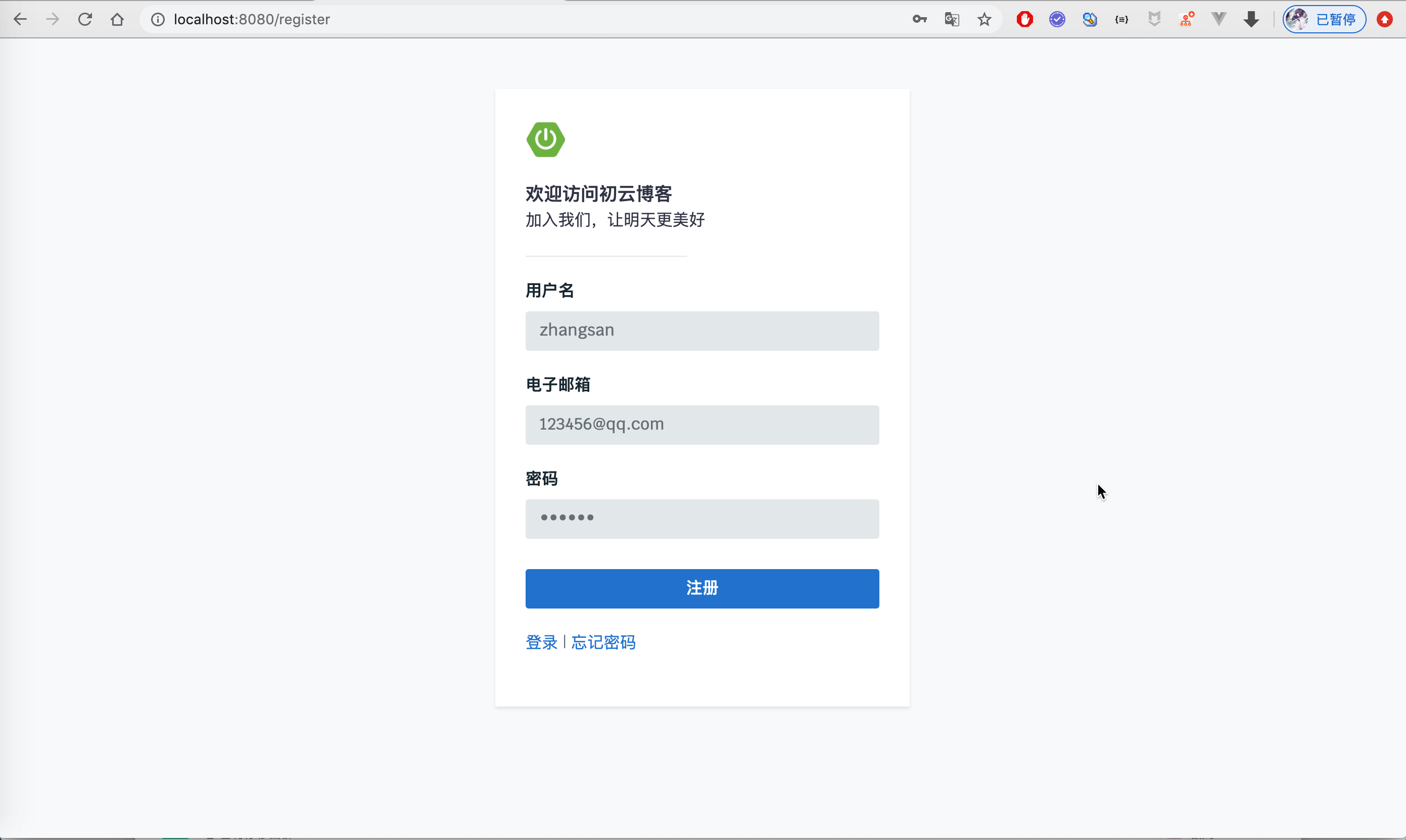
Task: Click the Vue devtools extension icon
Action: click(x=1218, y=19)
